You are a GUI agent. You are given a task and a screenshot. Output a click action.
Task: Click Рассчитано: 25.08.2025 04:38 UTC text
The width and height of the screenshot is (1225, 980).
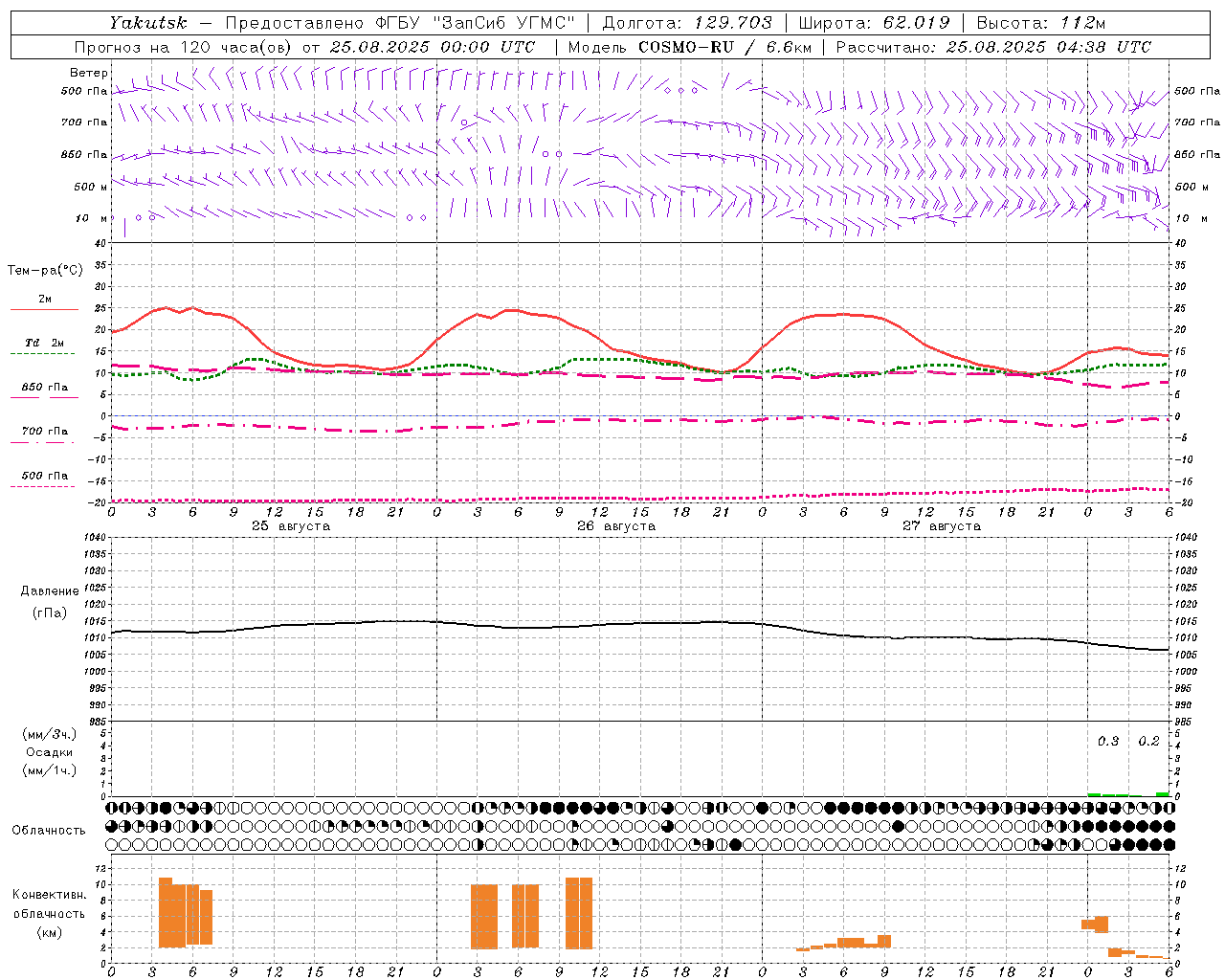point(993,47)
